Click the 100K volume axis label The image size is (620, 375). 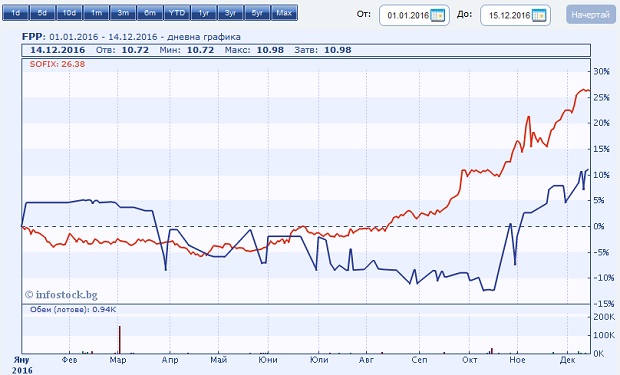point(604,335)
